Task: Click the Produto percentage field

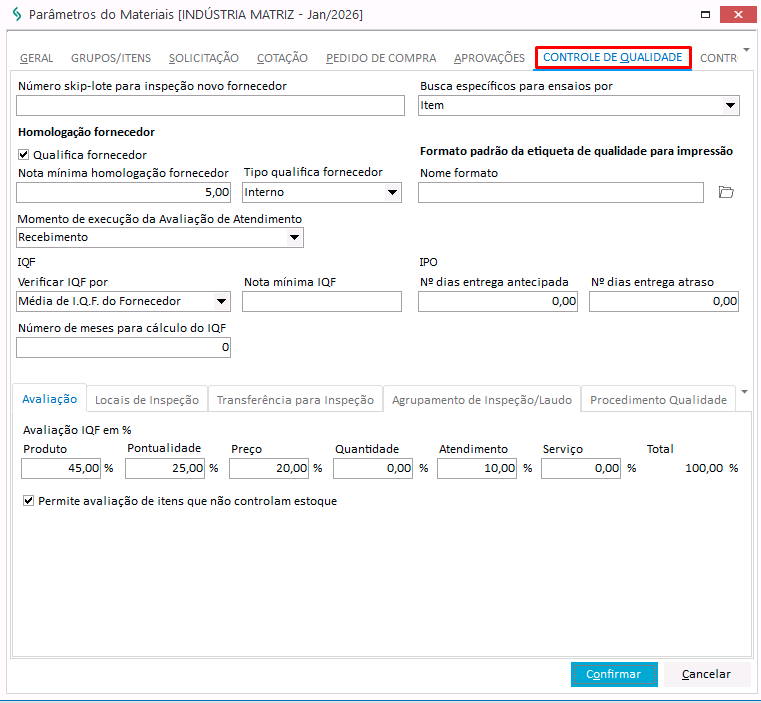Action: coord(61,469)
